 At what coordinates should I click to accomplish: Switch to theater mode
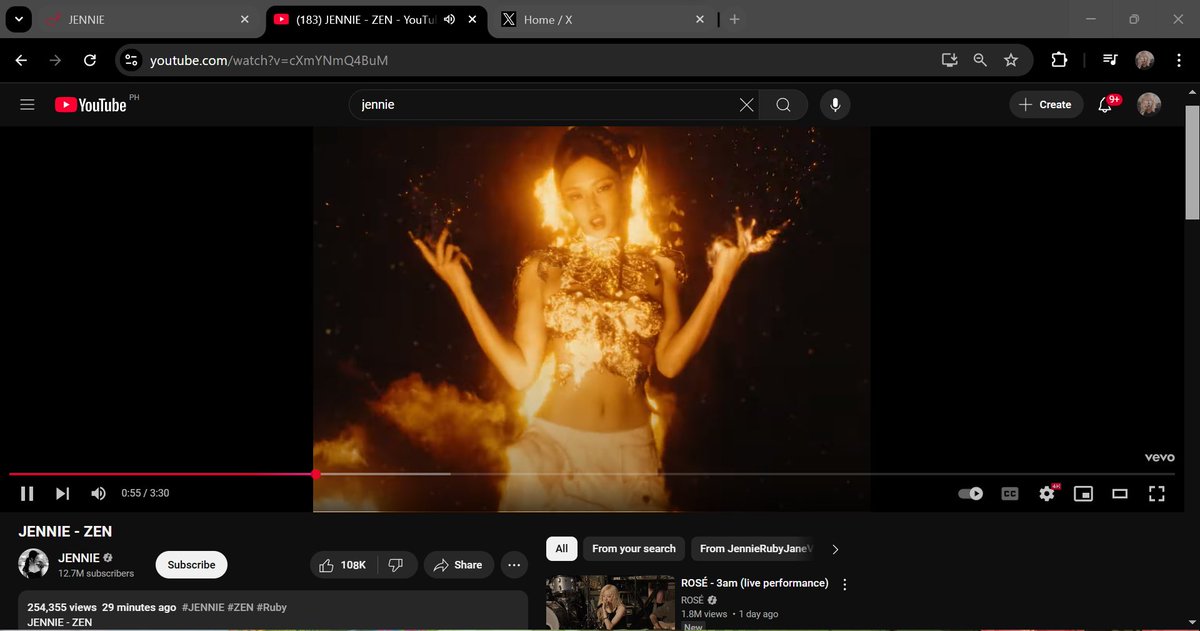click(1120, 493)
